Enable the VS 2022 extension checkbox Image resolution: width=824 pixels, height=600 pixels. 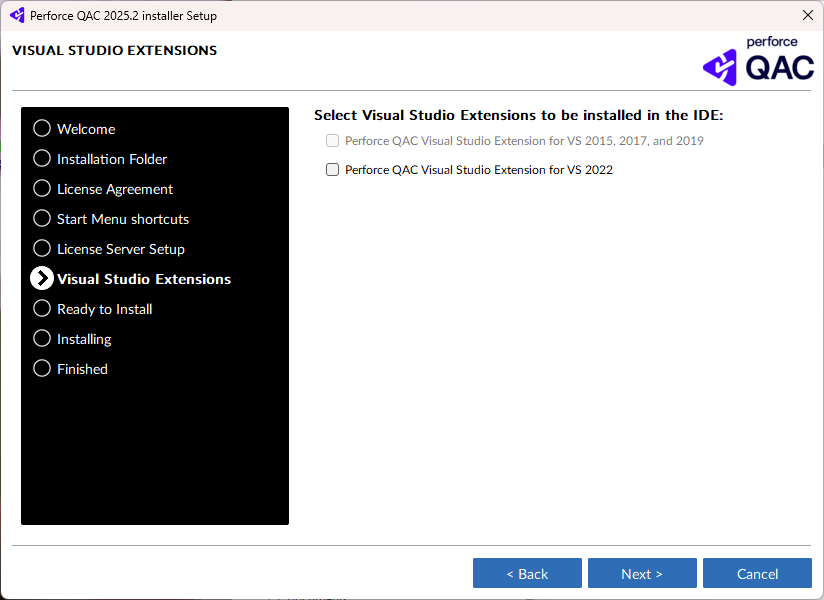(333, 170)
